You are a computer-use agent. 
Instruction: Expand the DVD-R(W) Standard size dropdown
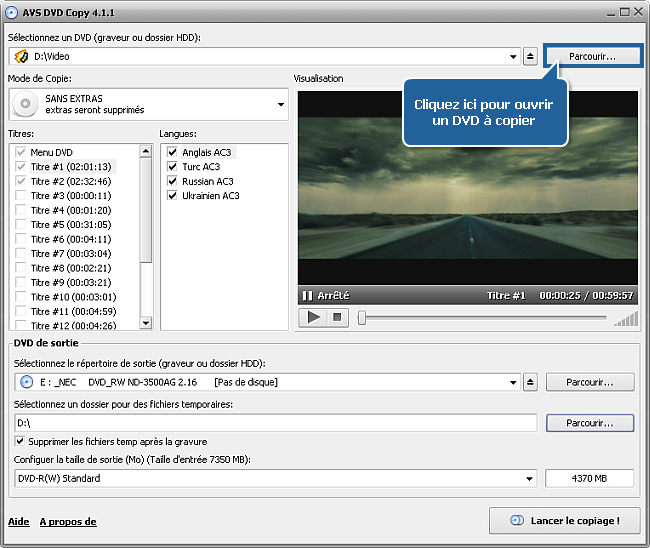pyautogui.click(x=529, y=479)
